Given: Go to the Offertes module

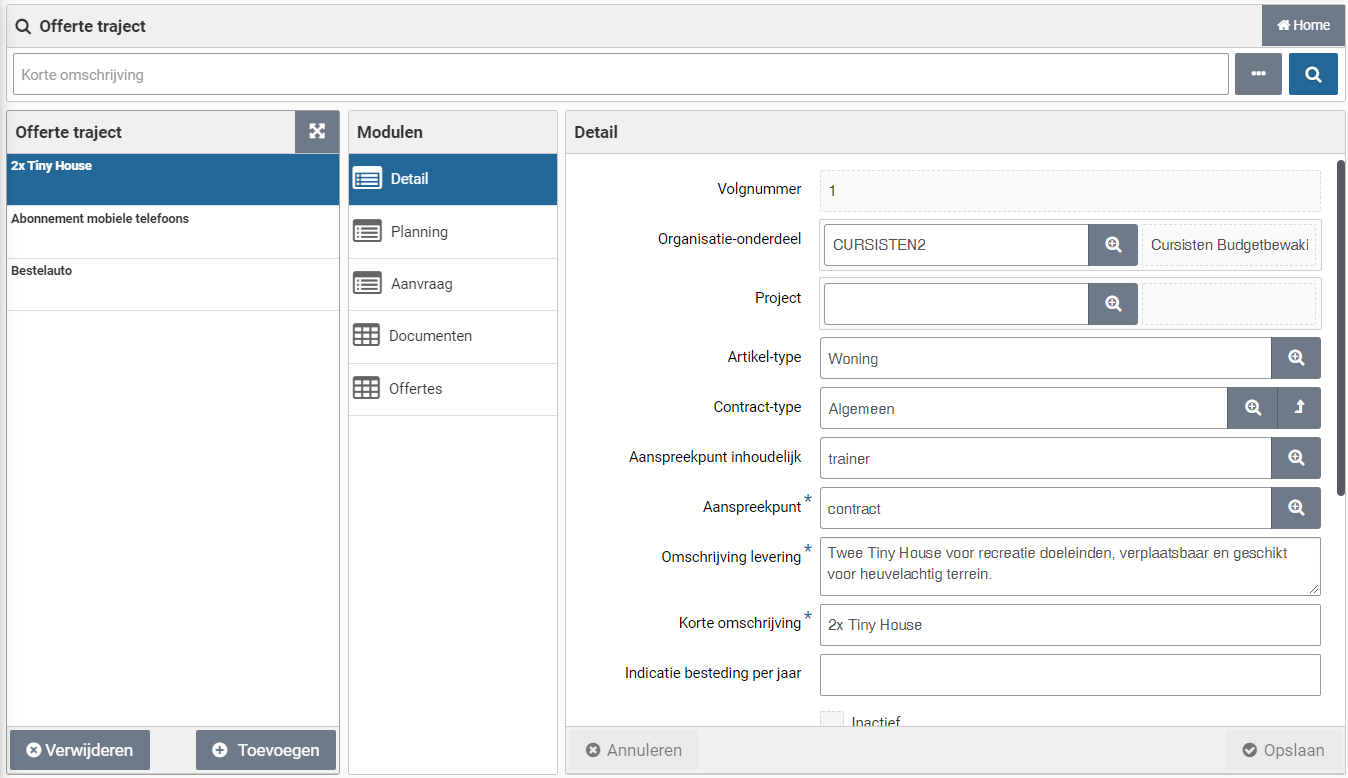Looking at the screenshot, I should point(415,389).
